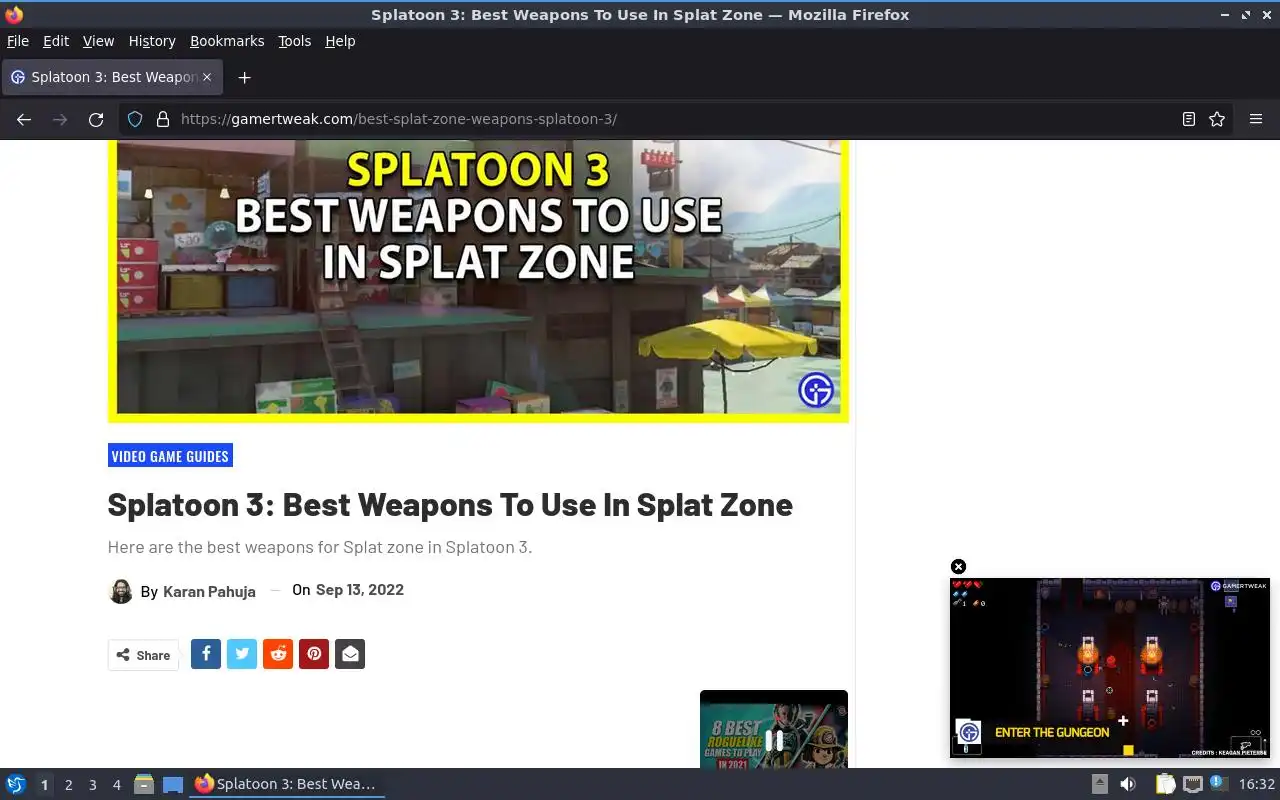Viewport: 1280px width, 800px height.
Task: Open the floating Enter the Gungeon video
Action: tap(1109, 667)
